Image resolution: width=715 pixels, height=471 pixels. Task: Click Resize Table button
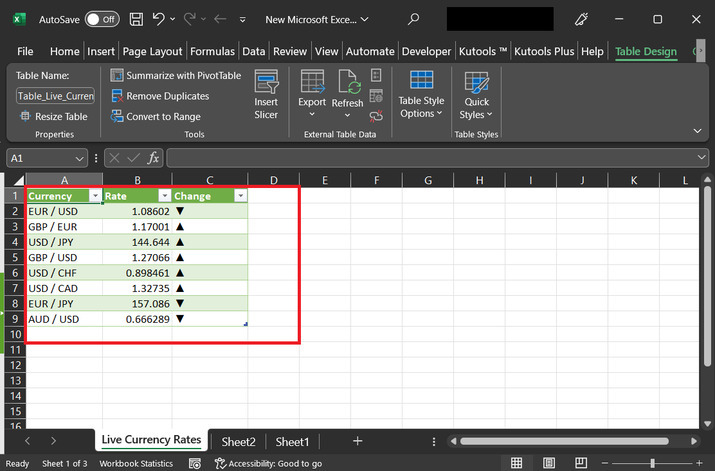[x=54, y=117]
